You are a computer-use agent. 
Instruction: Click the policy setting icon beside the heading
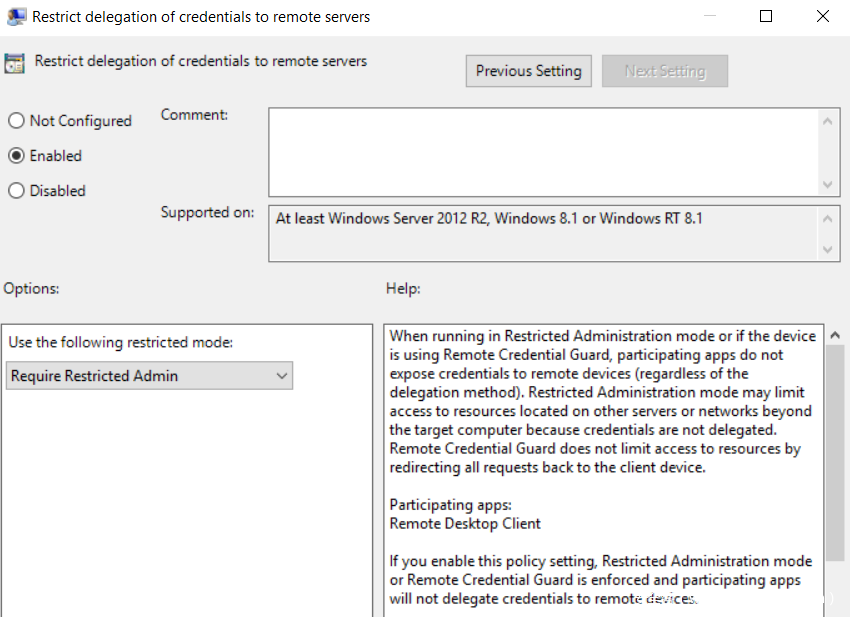[15, 63]
